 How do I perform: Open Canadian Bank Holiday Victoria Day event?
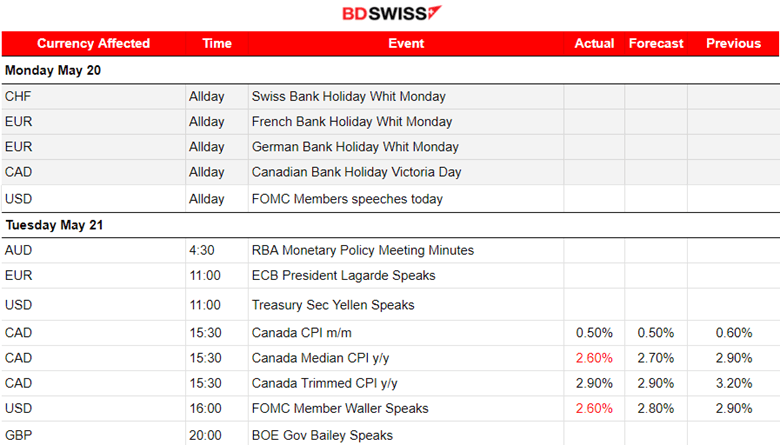356,172
